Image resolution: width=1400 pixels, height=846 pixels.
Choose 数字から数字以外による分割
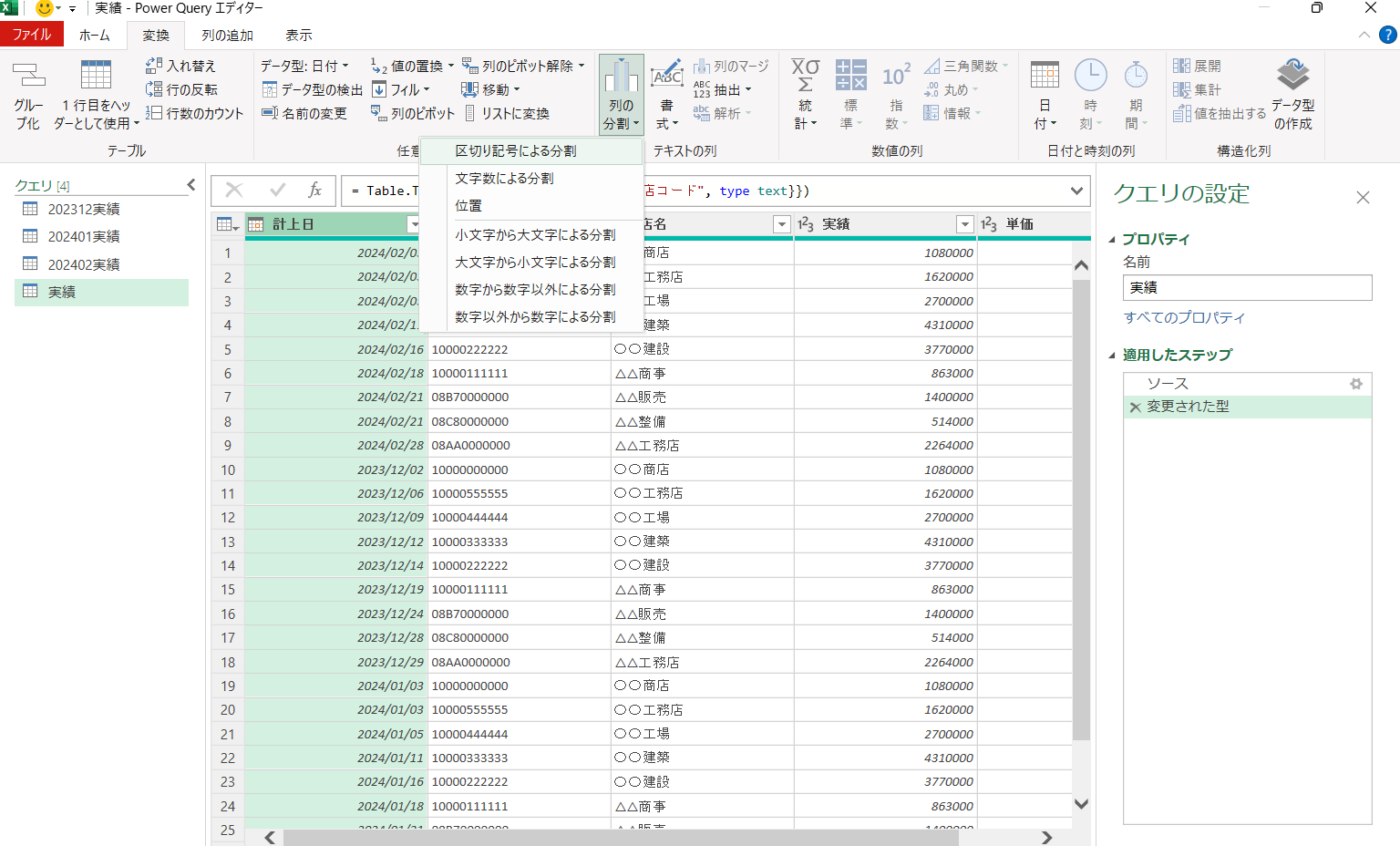531,289
